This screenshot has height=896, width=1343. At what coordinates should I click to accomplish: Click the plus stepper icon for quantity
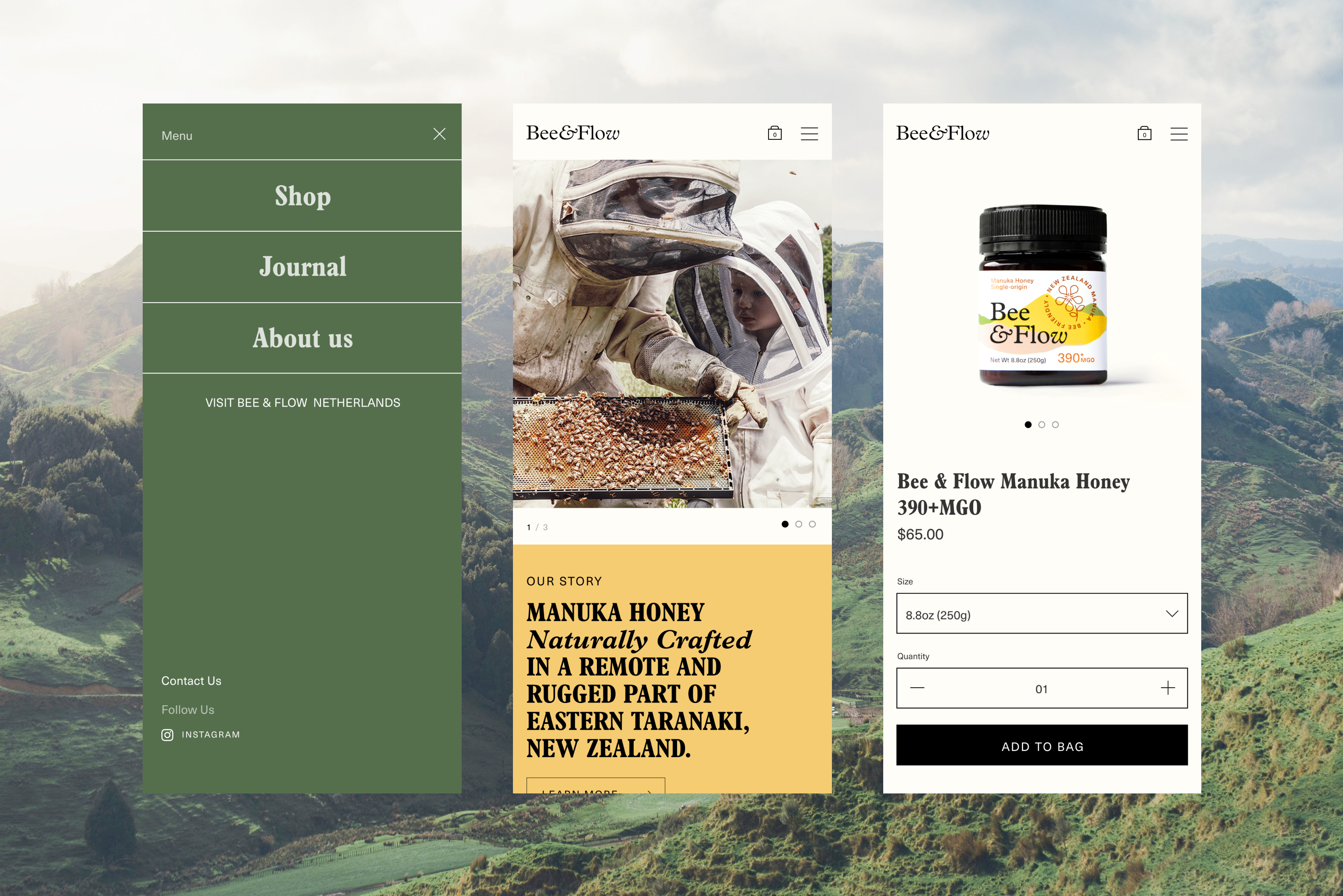click(x=1165, y=688)
